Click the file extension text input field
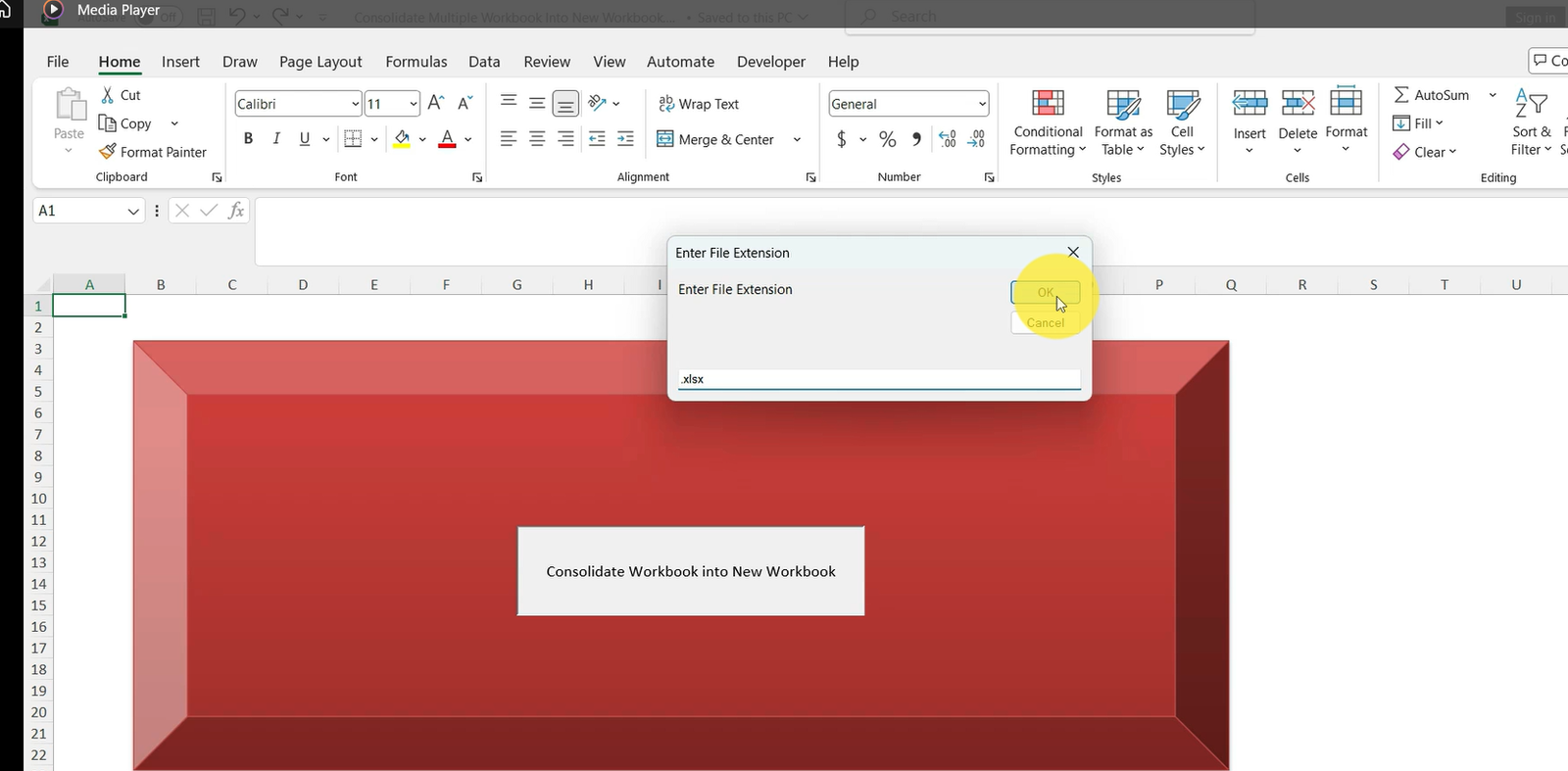1568x771 pixels. (x=879, y=379)
